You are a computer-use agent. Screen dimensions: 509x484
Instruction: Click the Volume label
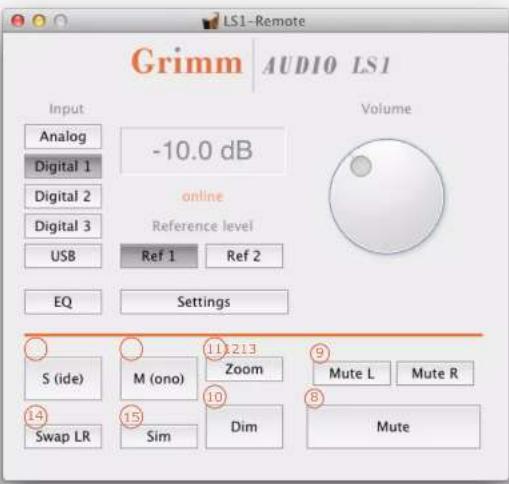click(x=386, y=109)
